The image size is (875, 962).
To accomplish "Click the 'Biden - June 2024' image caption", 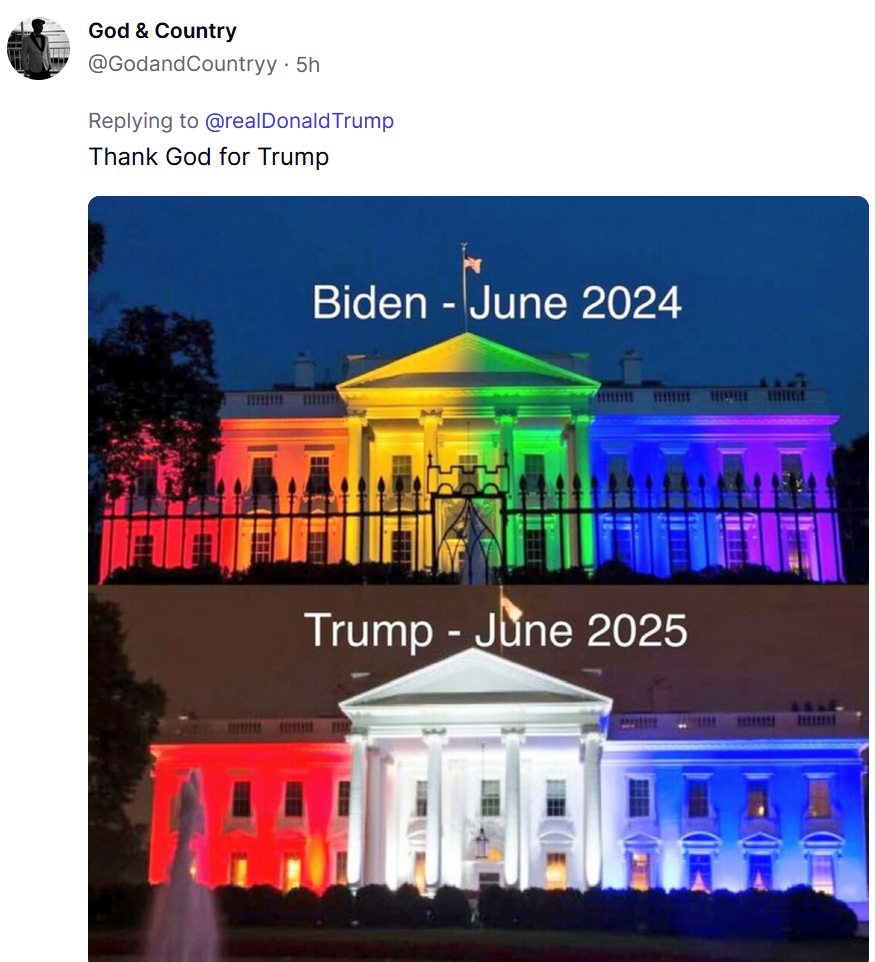I will coord(497,302).
